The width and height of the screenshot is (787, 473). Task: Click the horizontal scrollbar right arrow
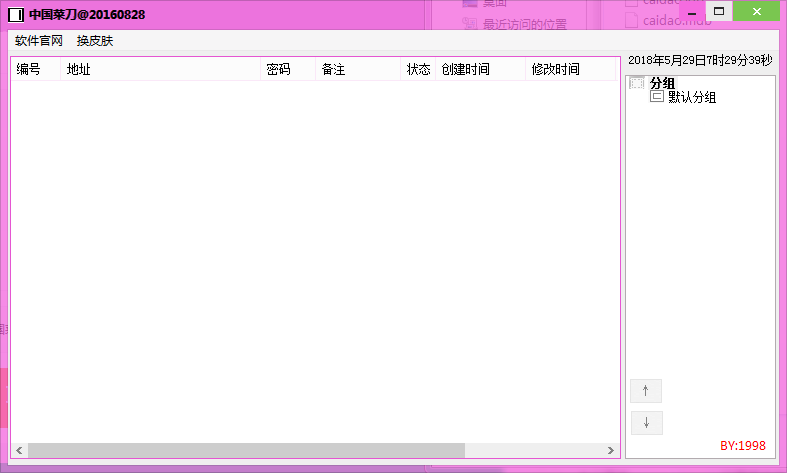pyautogui.click(x=610, y=450)
